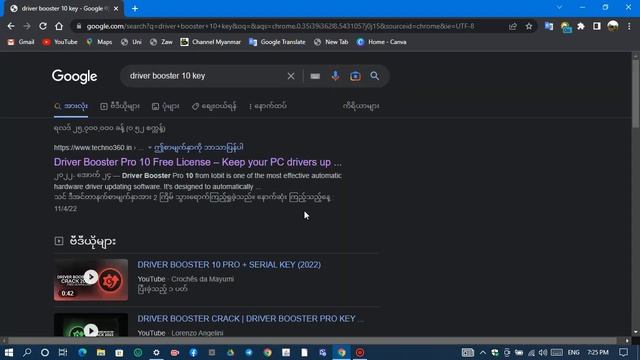Open the notification center icon
Image resolution: width=640 pixels, height=360 pixels.
coord(623,352)
